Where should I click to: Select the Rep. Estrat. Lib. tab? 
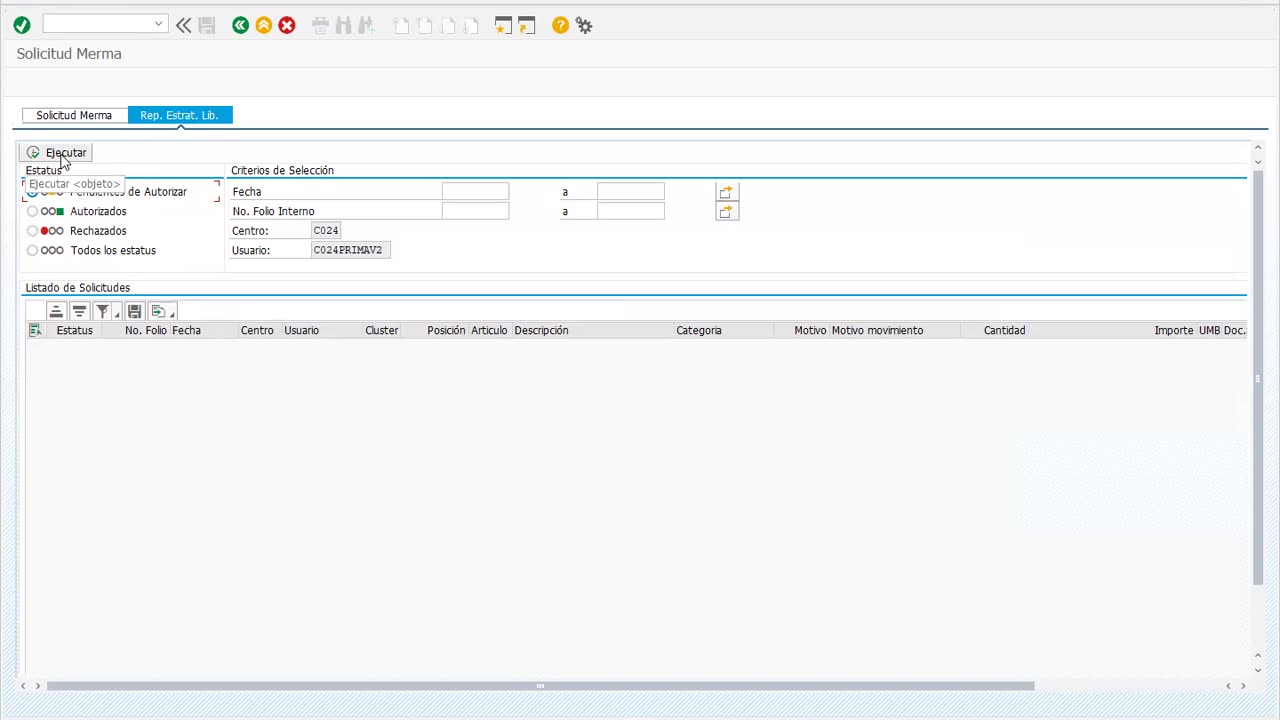pyautogui.click(x=179, y=115)
